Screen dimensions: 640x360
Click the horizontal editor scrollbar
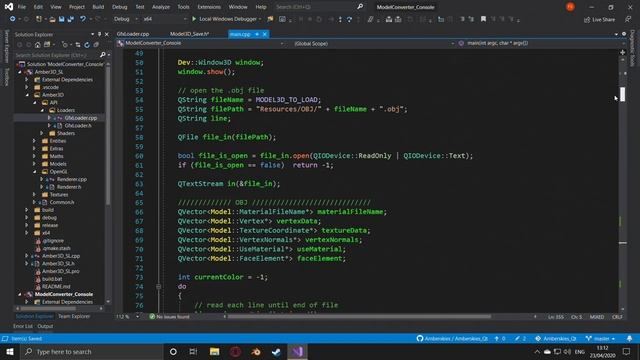pyautogui.click(x=359, y=316)
